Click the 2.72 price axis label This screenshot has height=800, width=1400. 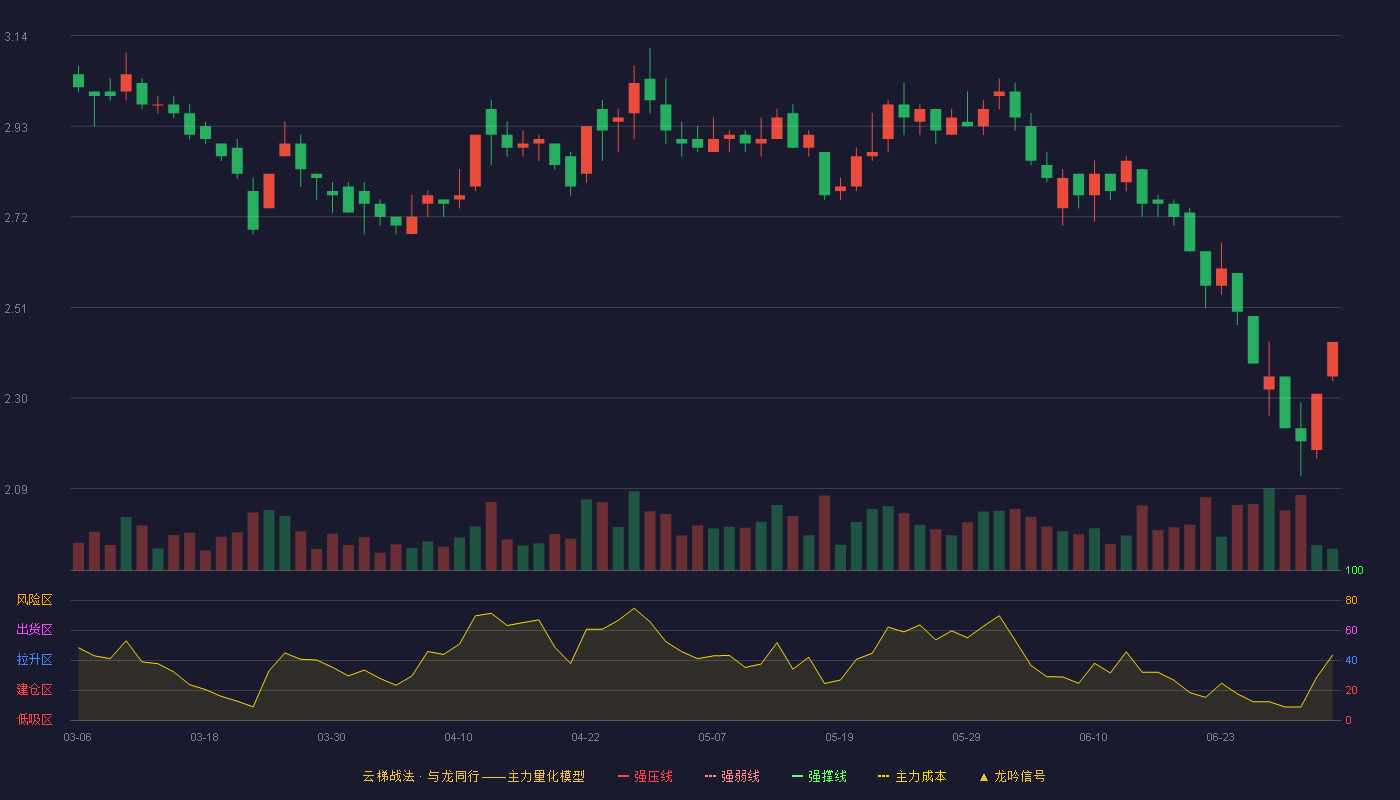click(x=16, y=218)
